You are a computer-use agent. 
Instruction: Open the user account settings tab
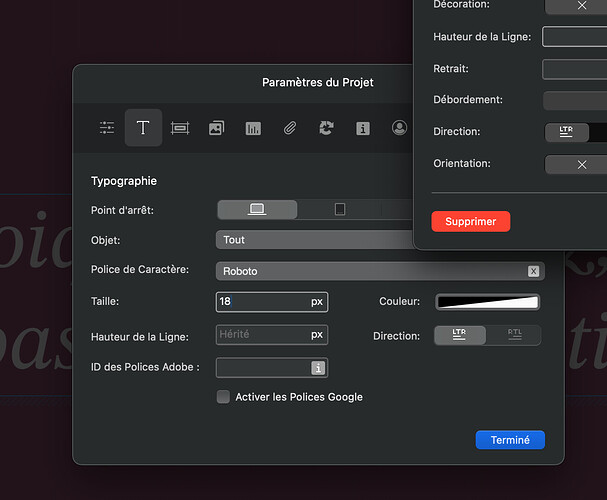click(x=400, y=128)
